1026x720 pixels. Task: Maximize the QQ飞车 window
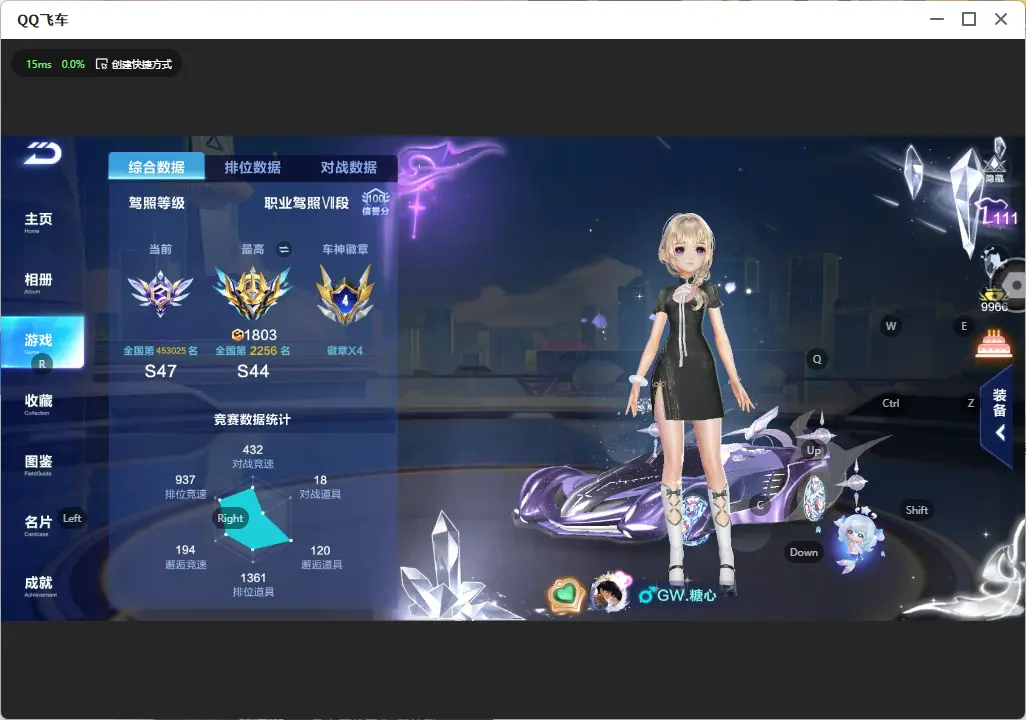click(x=969, y=20)
